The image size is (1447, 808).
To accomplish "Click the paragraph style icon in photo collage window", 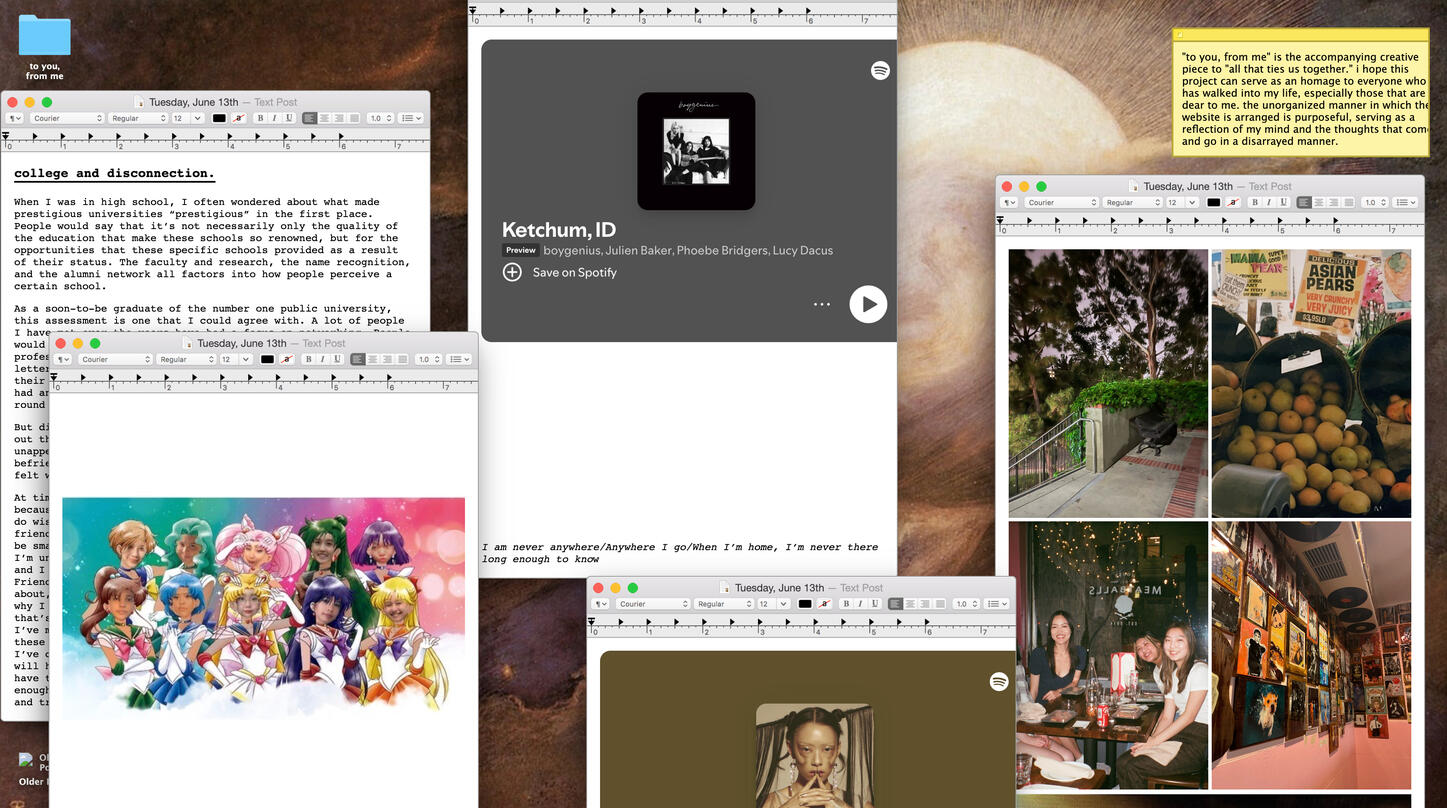I will click(x=1009, y=202).
